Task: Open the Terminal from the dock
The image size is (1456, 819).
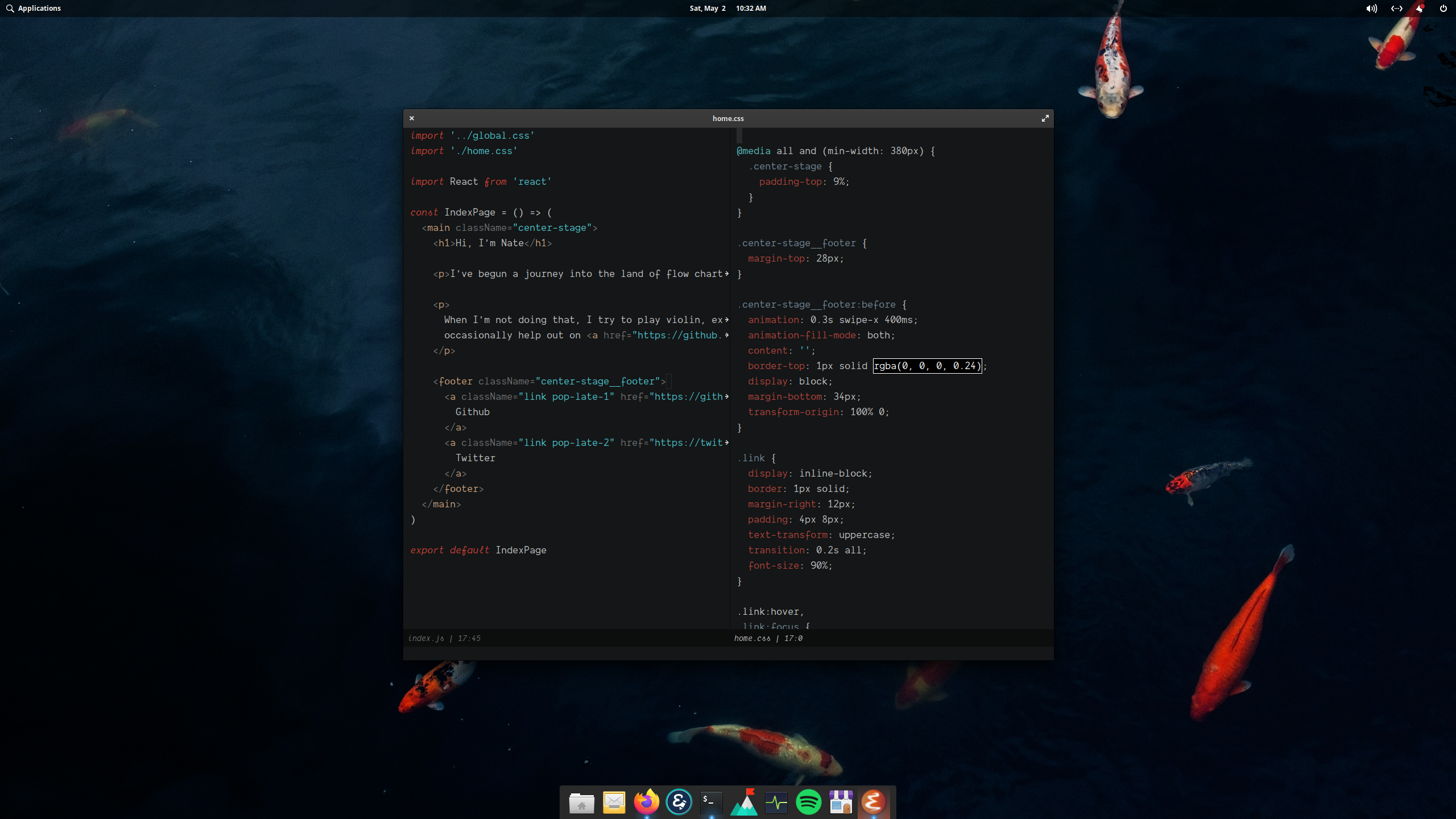Action: click(711, 803)
